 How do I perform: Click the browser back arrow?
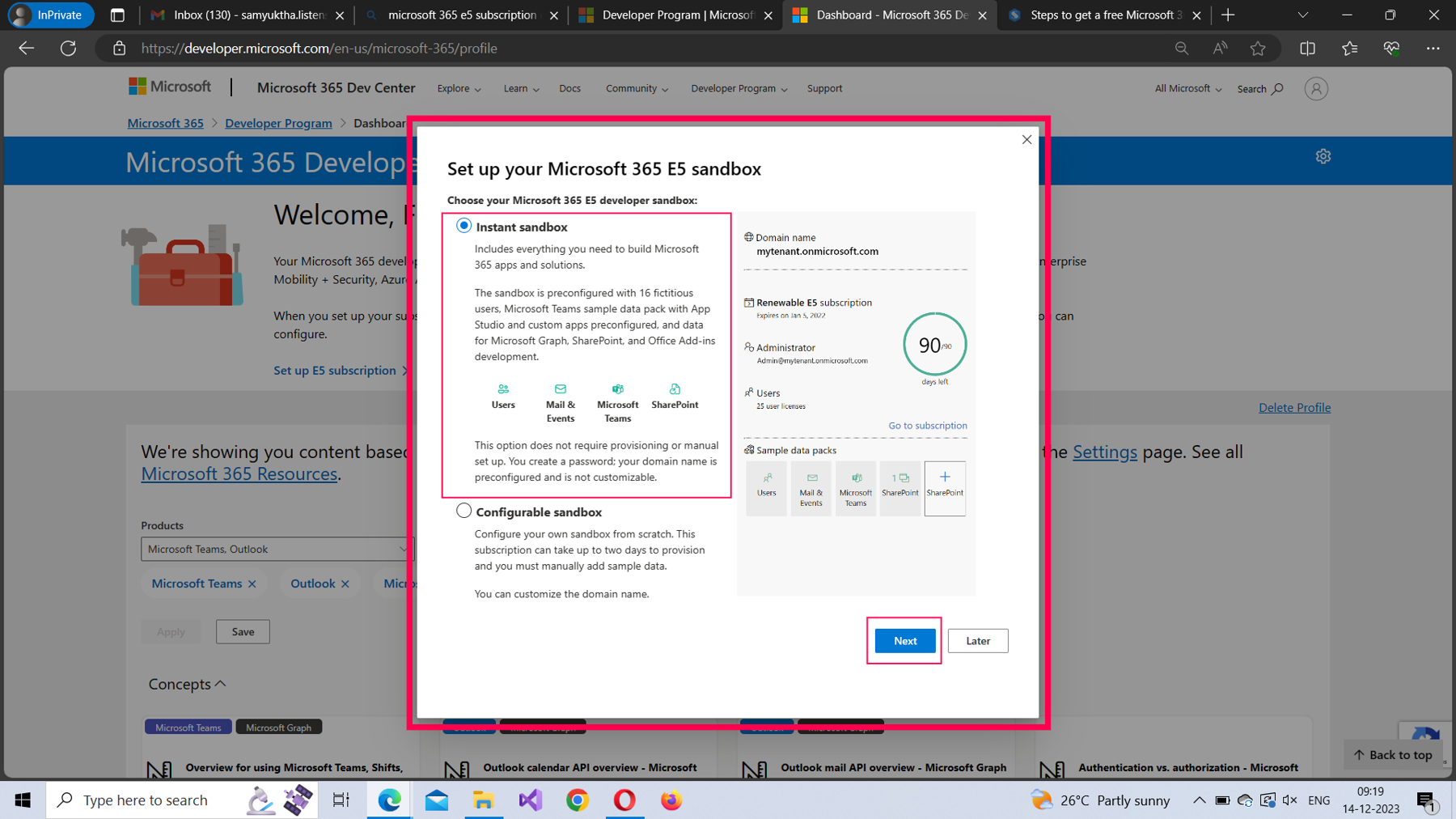pos(26,49)
